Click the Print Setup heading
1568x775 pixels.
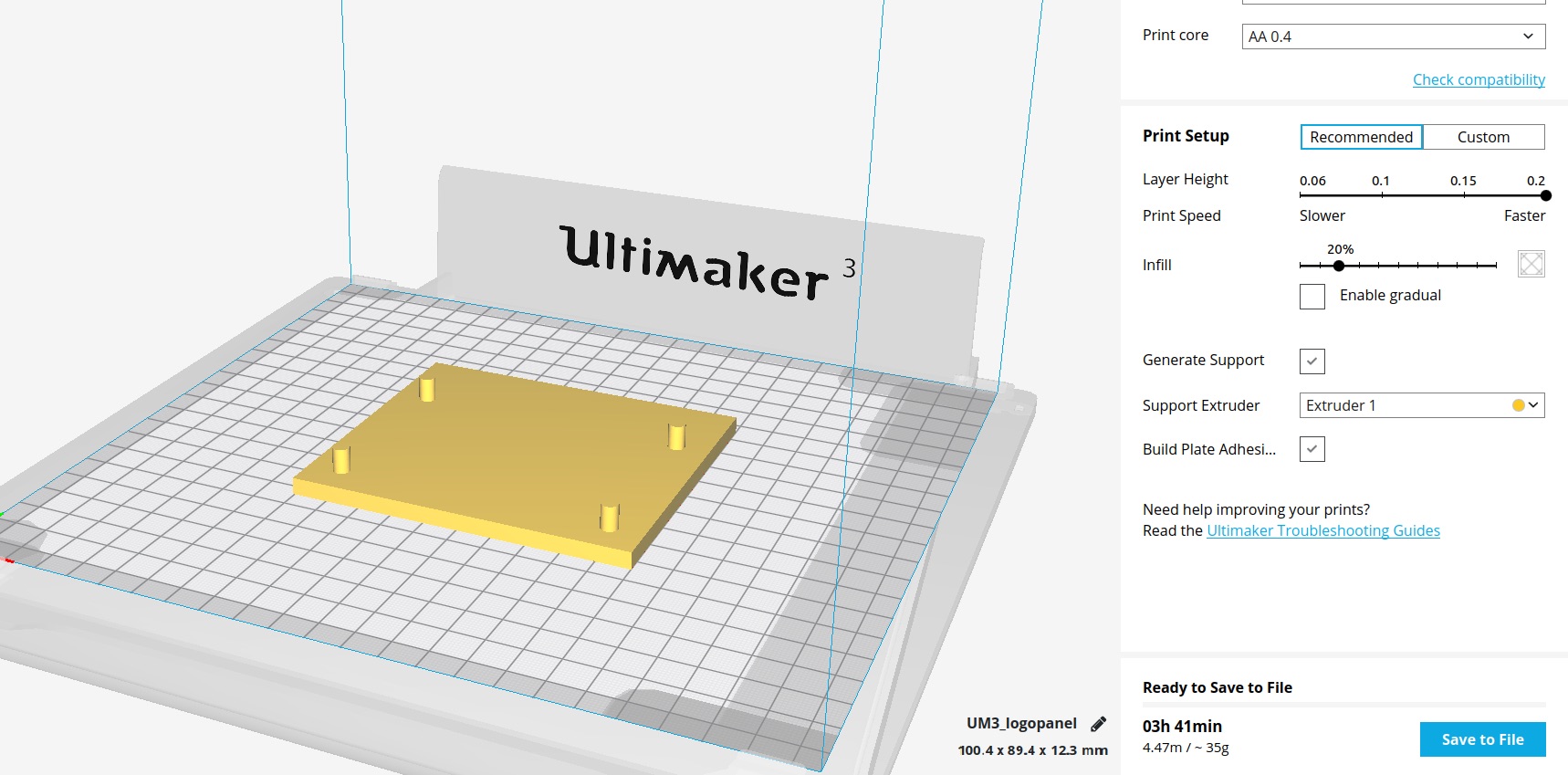1186,136
